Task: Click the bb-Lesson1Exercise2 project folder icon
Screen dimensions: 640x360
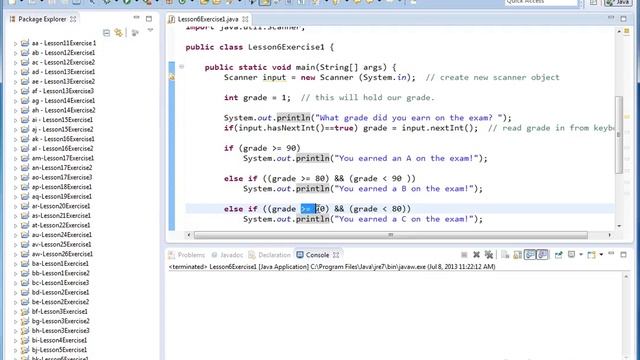Action: 25,273
